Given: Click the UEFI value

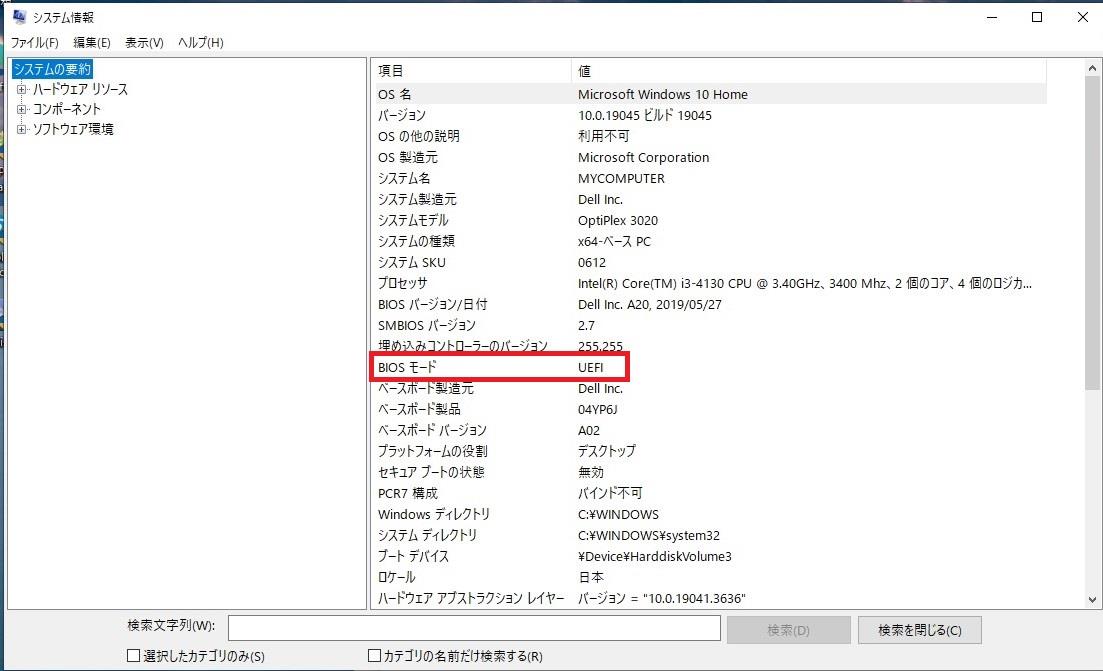Looking at the screenshot, I should click(591, 367).
